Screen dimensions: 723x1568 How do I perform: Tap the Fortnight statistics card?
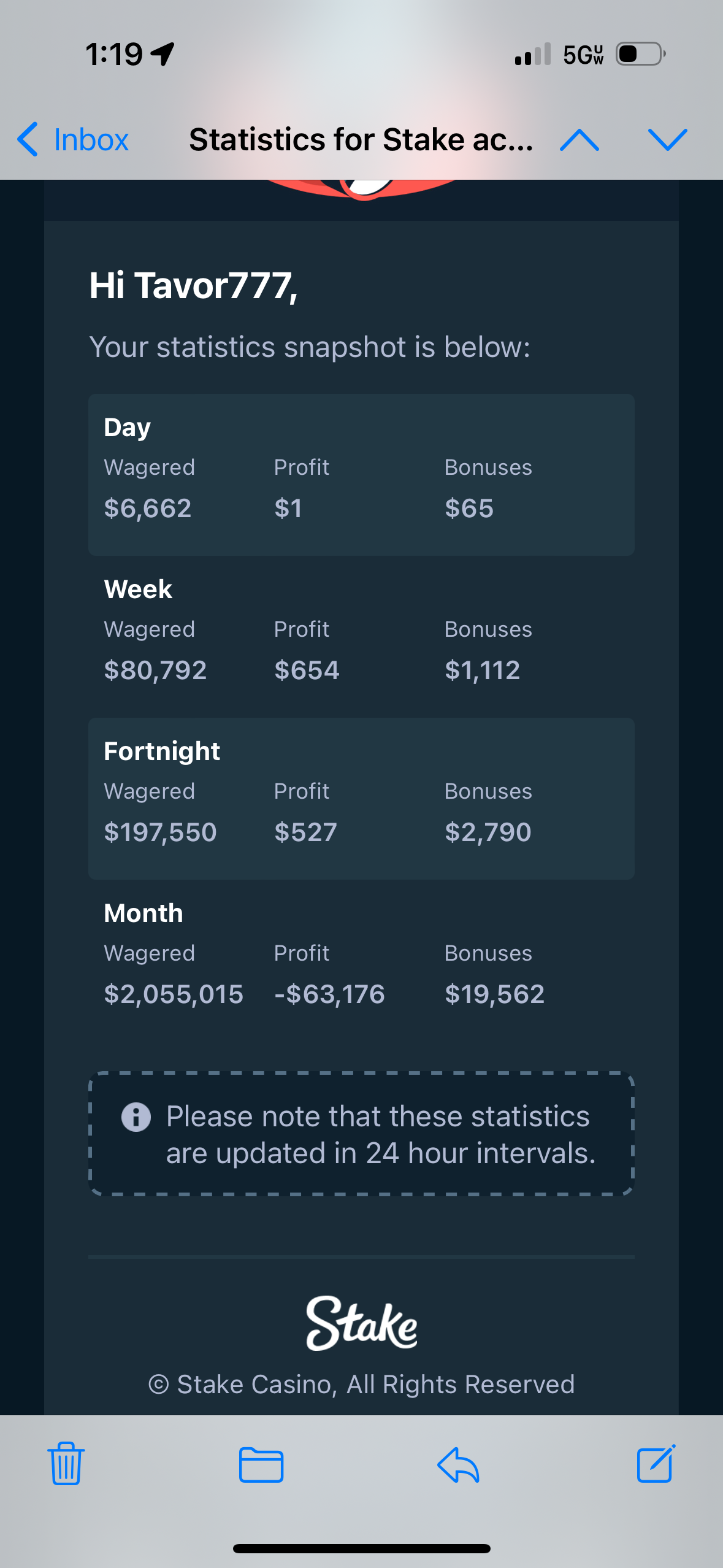(x=361, y=799)
